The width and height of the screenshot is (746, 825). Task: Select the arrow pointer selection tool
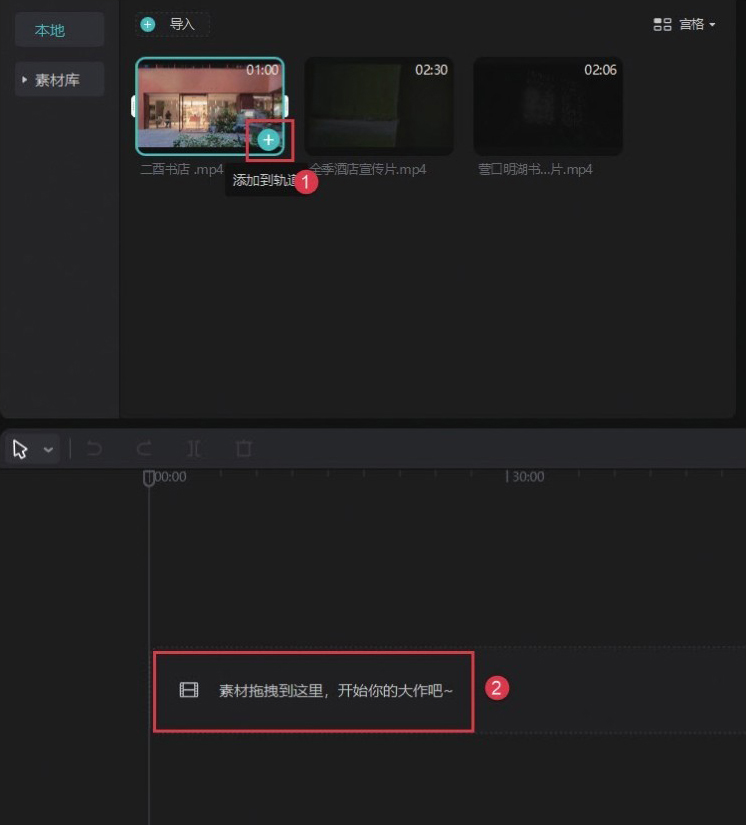pos(20,449)
